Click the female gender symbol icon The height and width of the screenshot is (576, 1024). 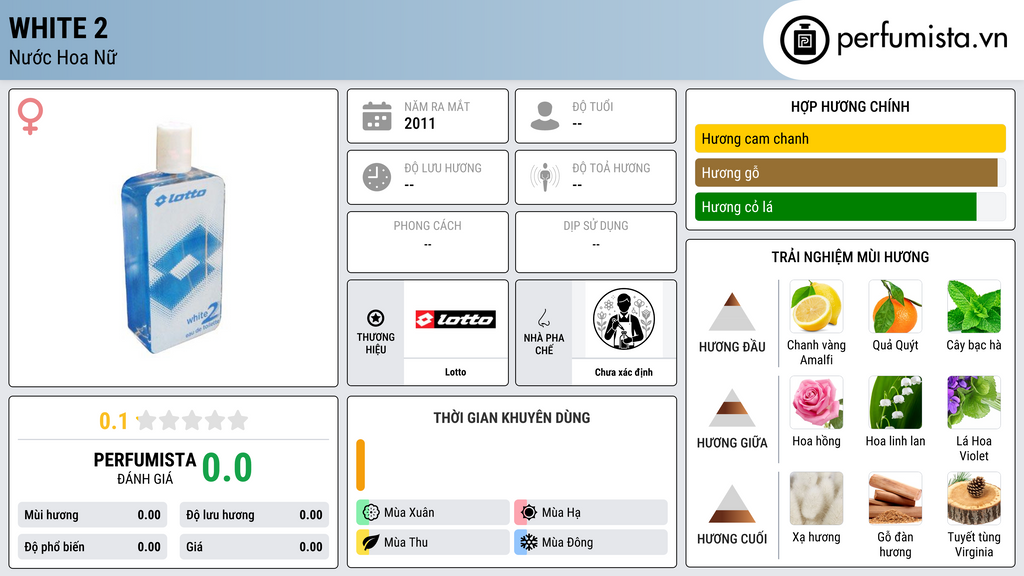pos(30,116)
